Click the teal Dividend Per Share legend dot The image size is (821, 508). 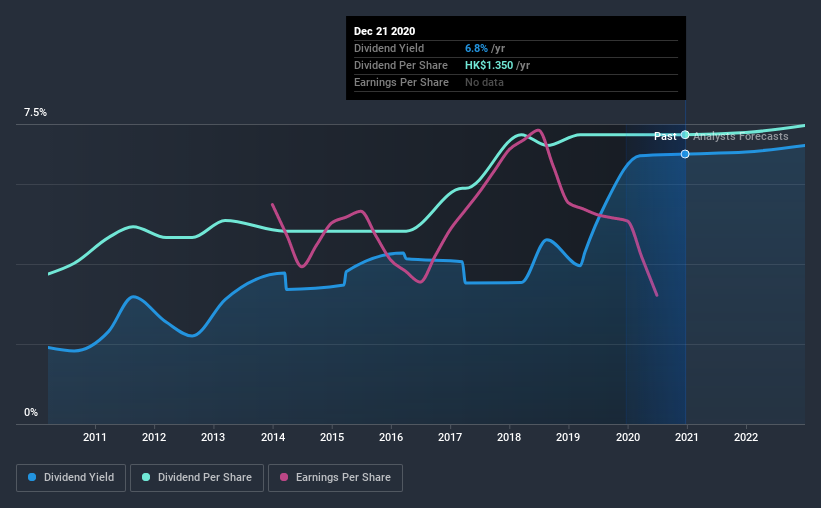coord(146,477)
